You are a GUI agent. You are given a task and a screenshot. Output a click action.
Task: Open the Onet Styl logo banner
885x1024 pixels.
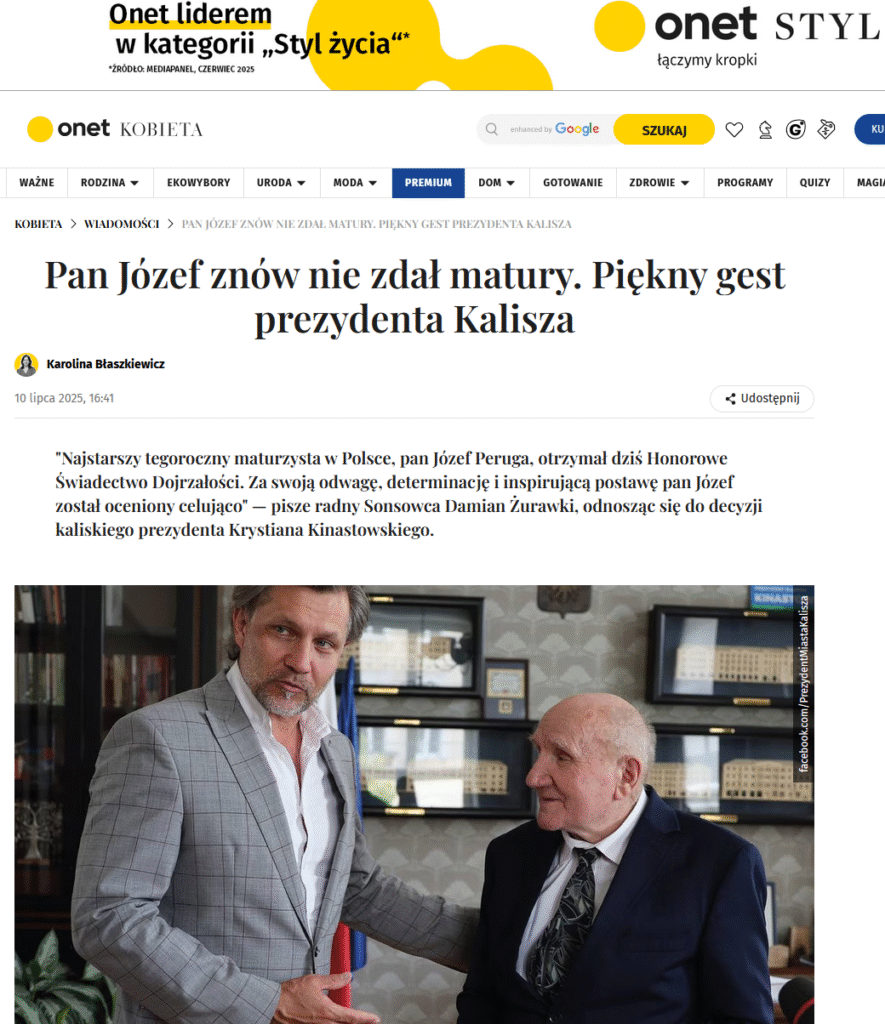tap(738, 34)
